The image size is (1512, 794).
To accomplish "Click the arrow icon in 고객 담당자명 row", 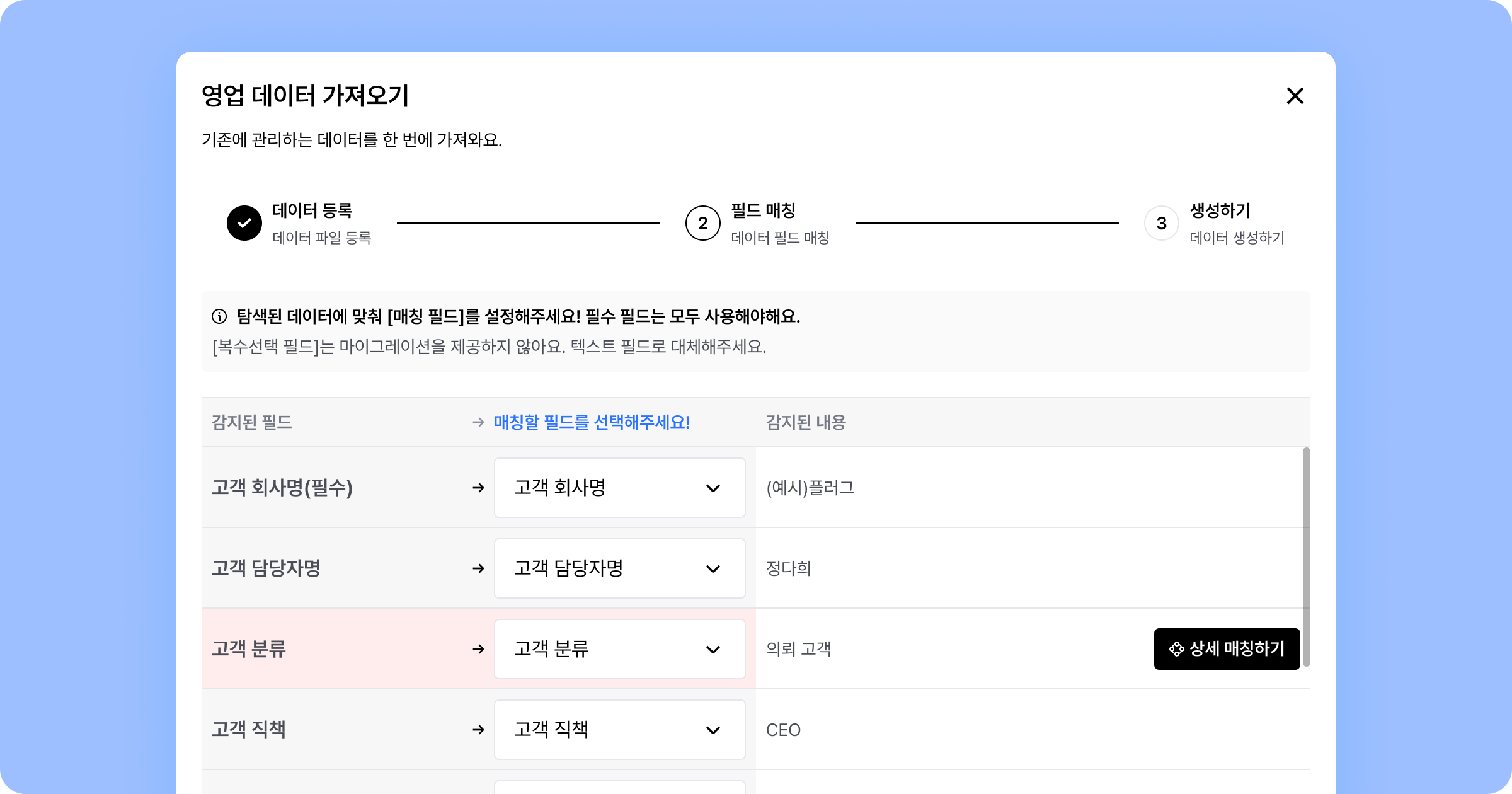I will click(x=478, y=568).
